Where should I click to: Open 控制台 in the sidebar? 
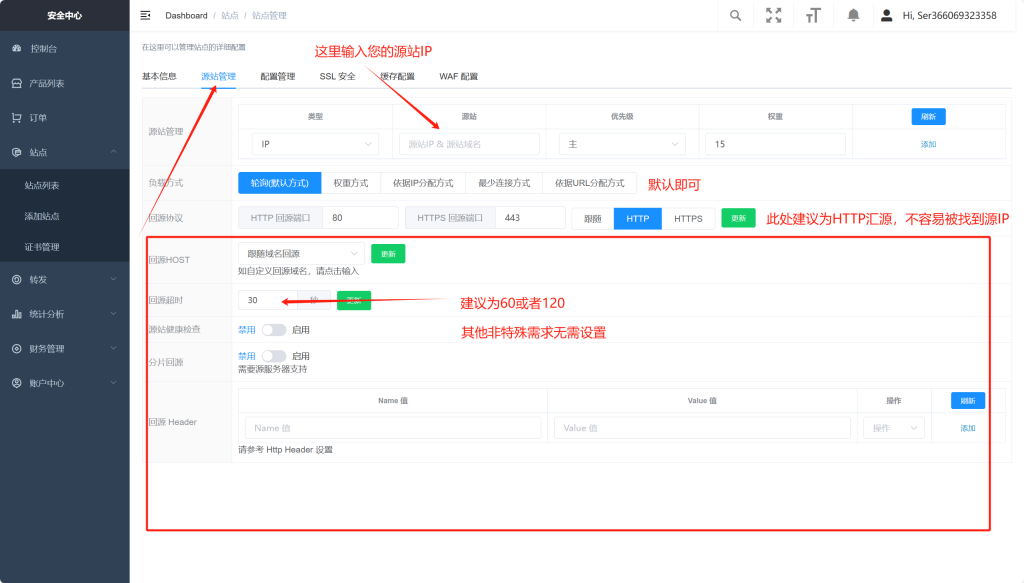(43, 48)
